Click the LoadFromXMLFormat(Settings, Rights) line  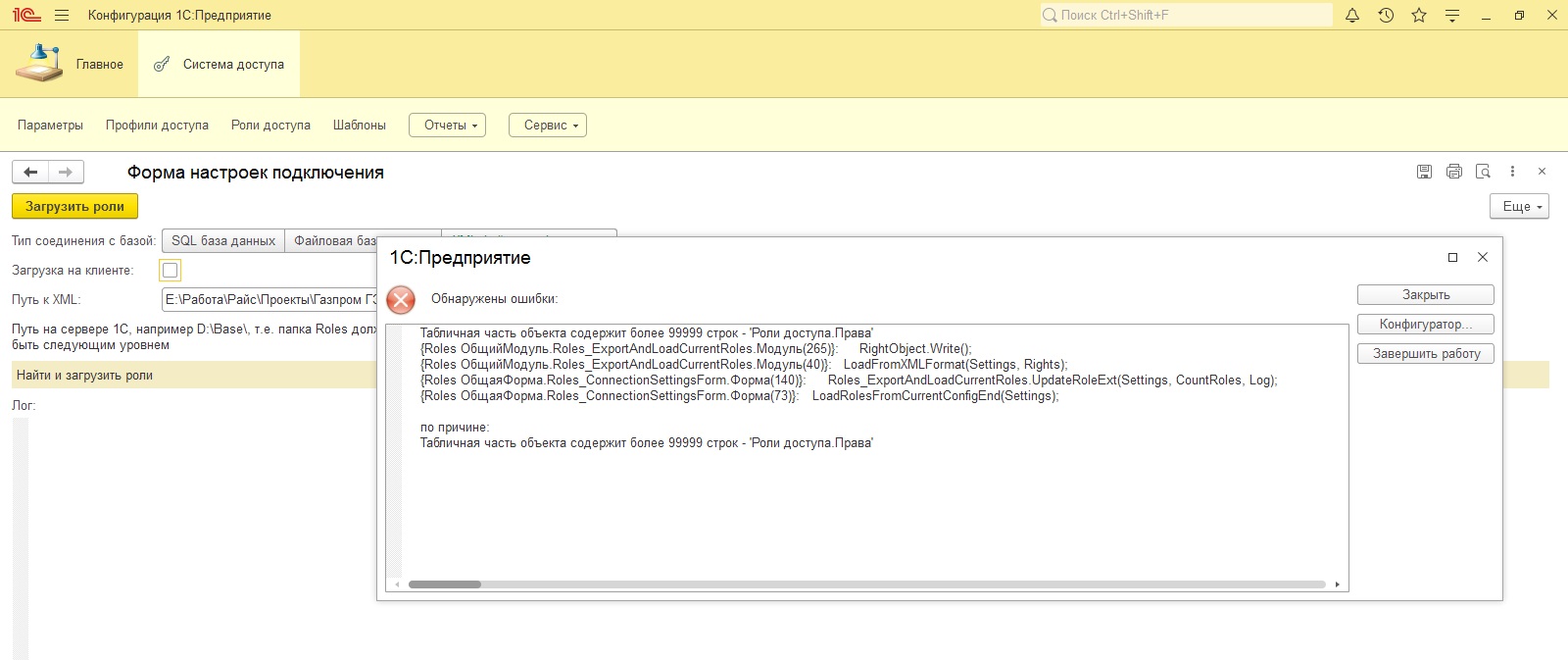[744, 364]
